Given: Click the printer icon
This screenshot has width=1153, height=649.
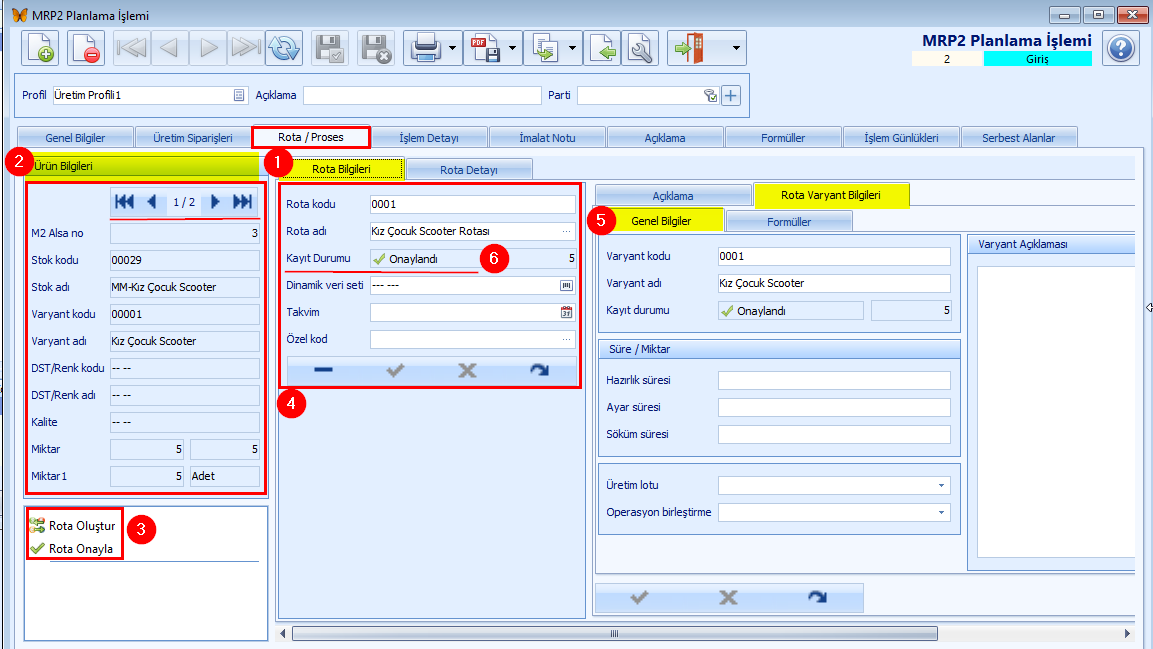Looking at the screenshot, I should pos(426,48).
